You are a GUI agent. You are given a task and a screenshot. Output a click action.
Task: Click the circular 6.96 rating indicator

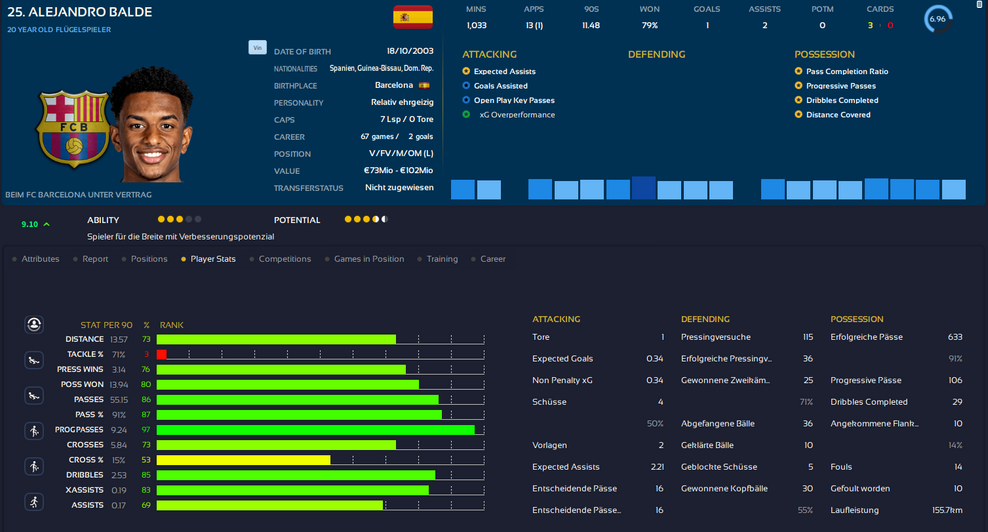(939, 19)
